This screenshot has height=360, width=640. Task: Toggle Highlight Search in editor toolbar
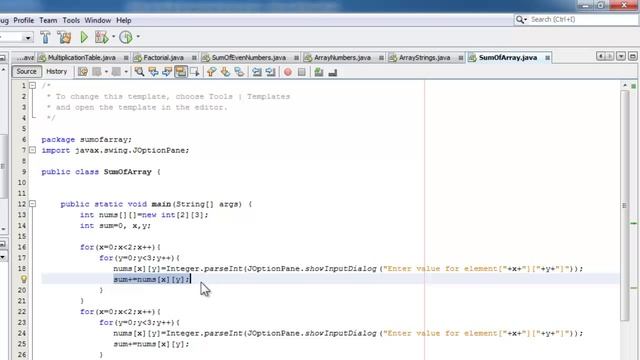pyautogui.click(x=180, y=72)
